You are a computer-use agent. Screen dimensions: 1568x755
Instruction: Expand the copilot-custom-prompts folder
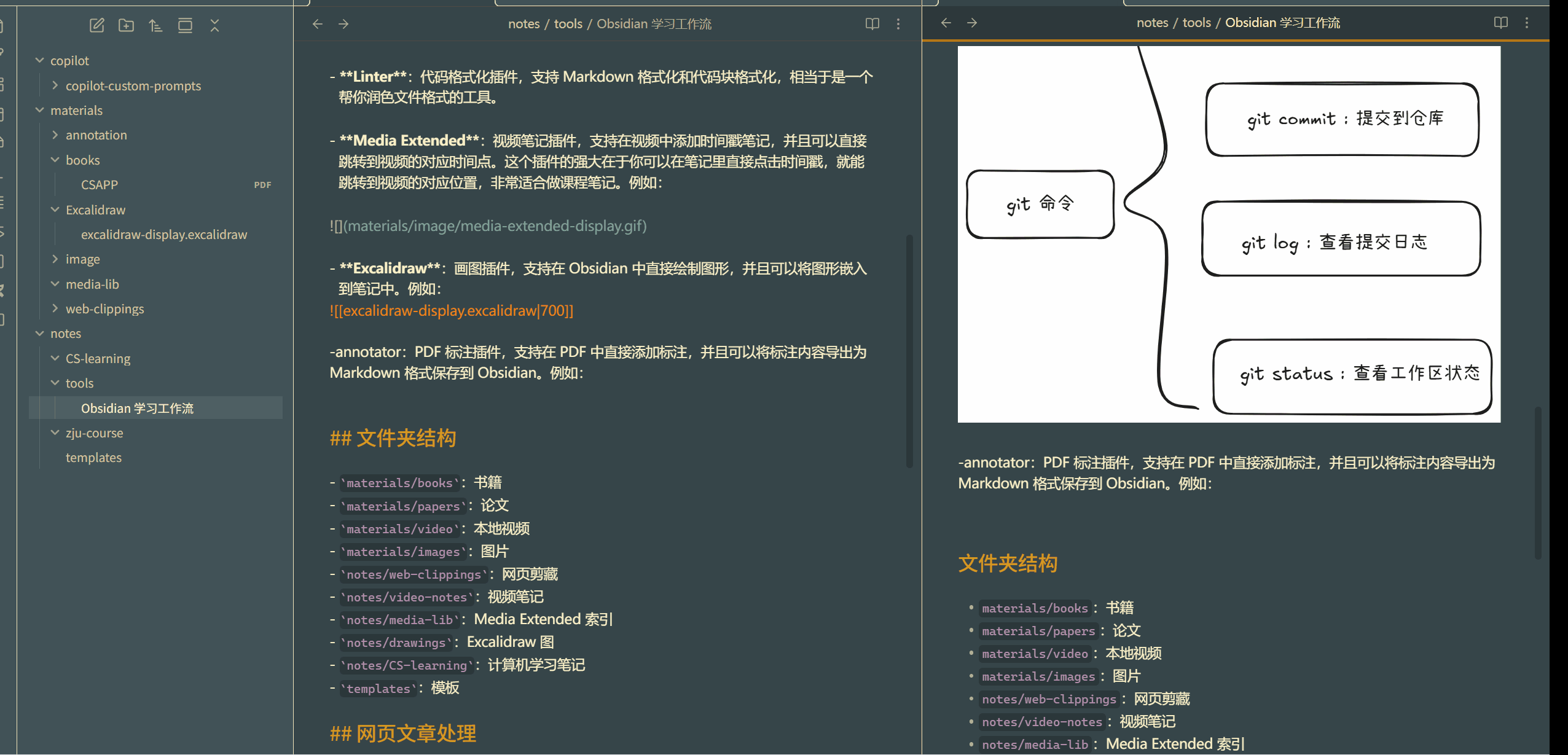point(55,85)
